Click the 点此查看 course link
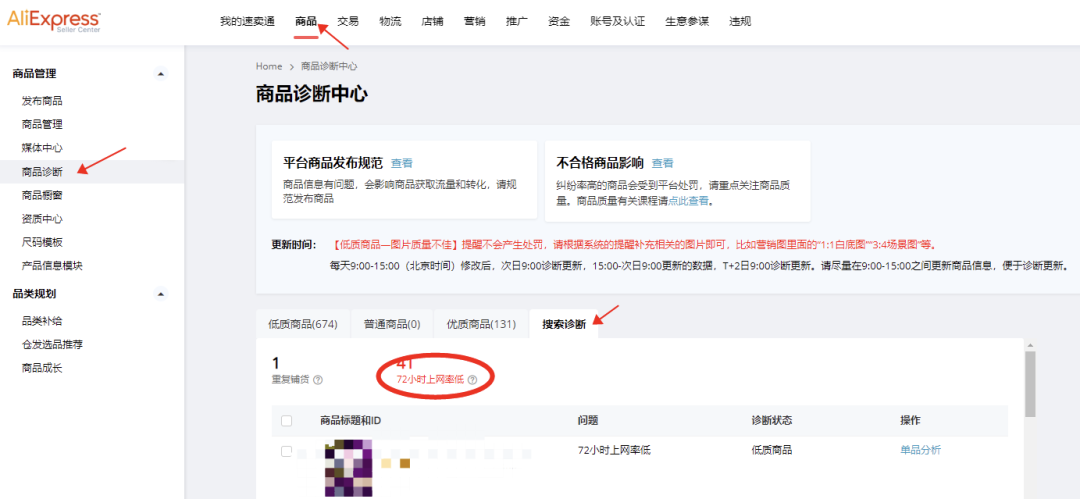 (688, 201)
